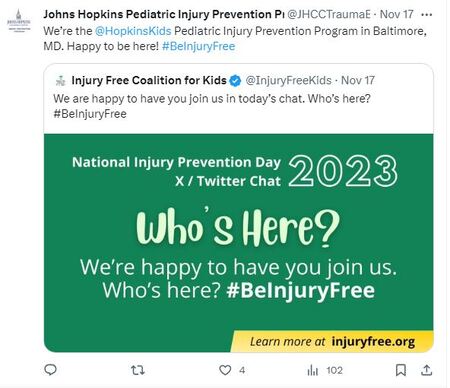
Task: Like the tweet with heart icon
Action: (225, 370)
